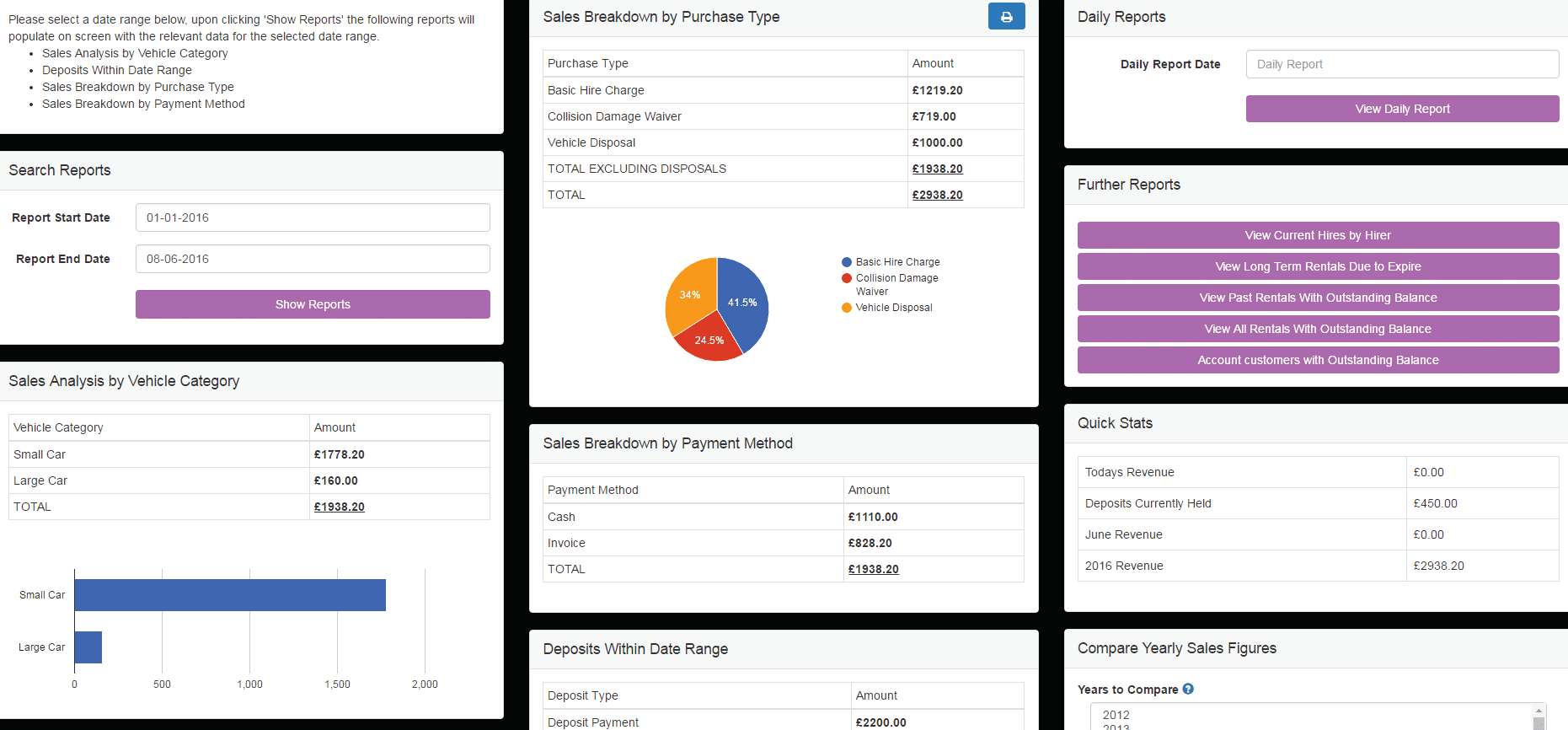Image resolution: width=1568 pixels, height=730 pixels.
Task: Click the blue Basic Hire Charge legend dot
Action: pyautogui.click(x=846, y=262)
